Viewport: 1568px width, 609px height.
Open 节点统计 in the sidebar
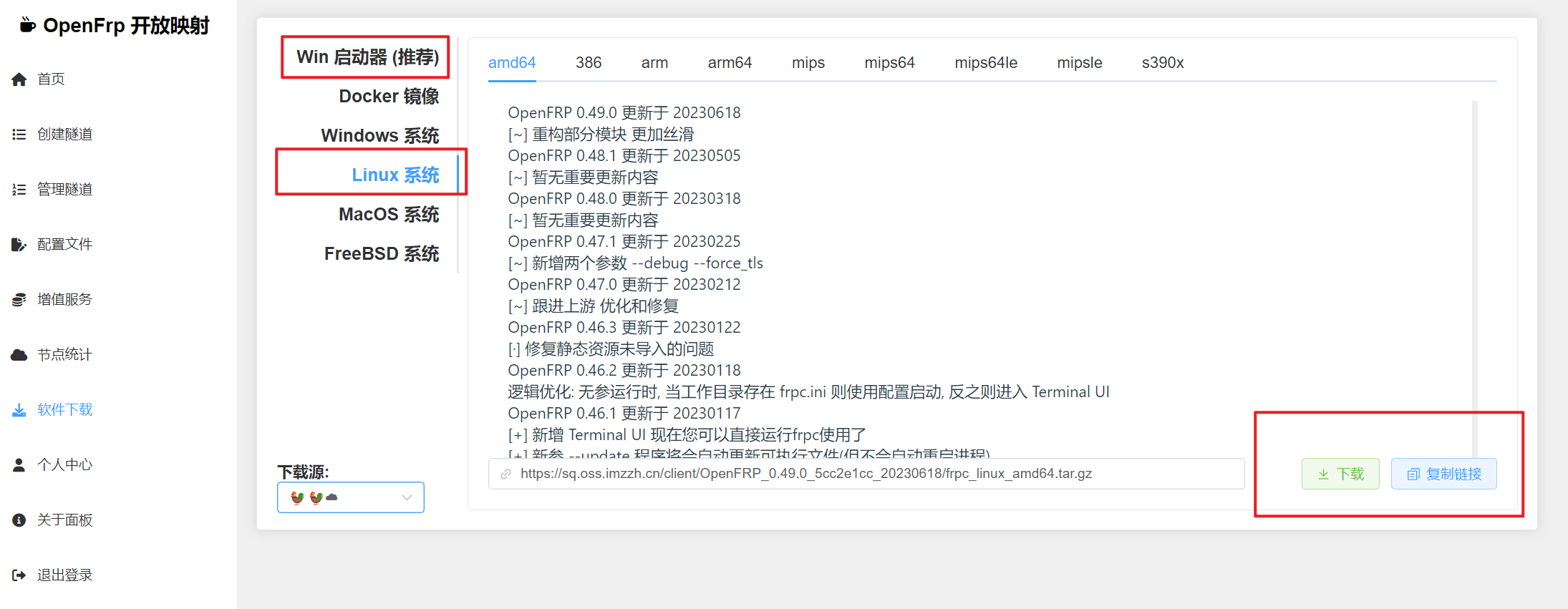tap(65, 355)
